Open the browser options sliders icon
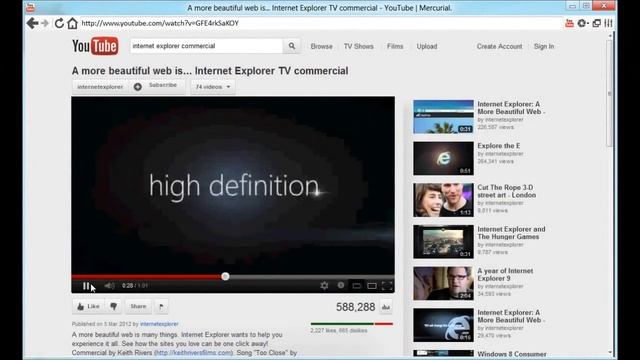Image resolution: width=640 pixels, height=360 pixels. click(609, 23)
